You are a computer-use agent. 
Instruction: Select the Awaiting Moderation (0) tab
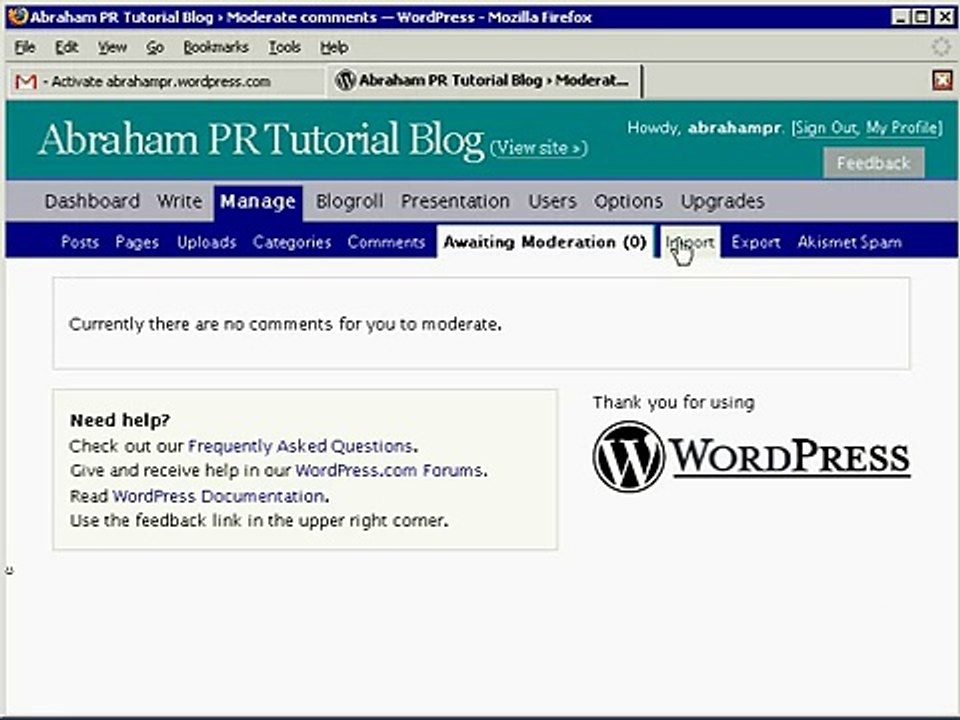545,242
